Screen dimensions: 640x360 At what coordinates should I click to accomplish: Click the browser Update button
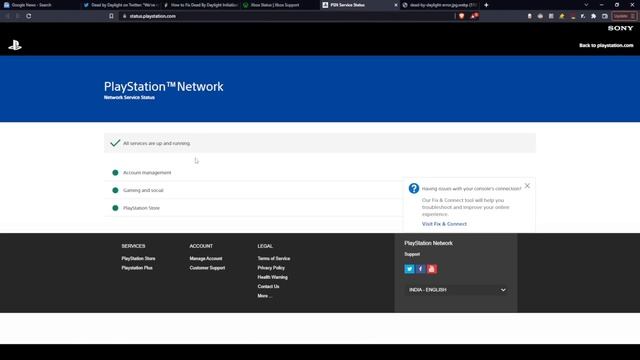point(623,16)
